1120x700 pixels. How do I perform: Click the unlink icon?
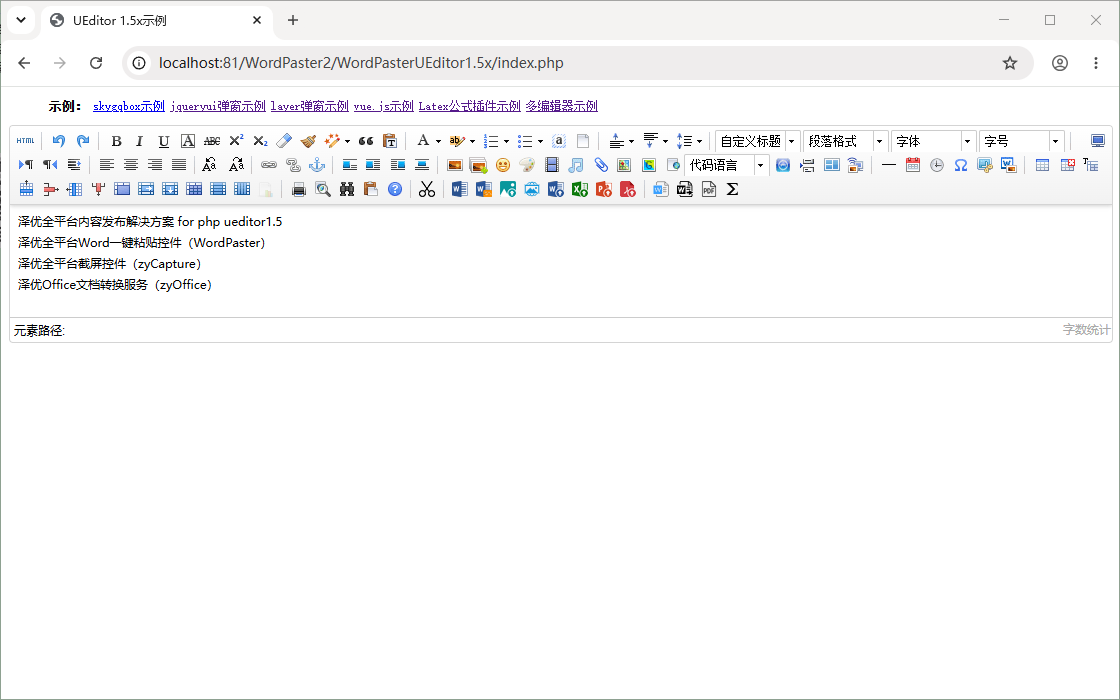click(x=293, y=165)
